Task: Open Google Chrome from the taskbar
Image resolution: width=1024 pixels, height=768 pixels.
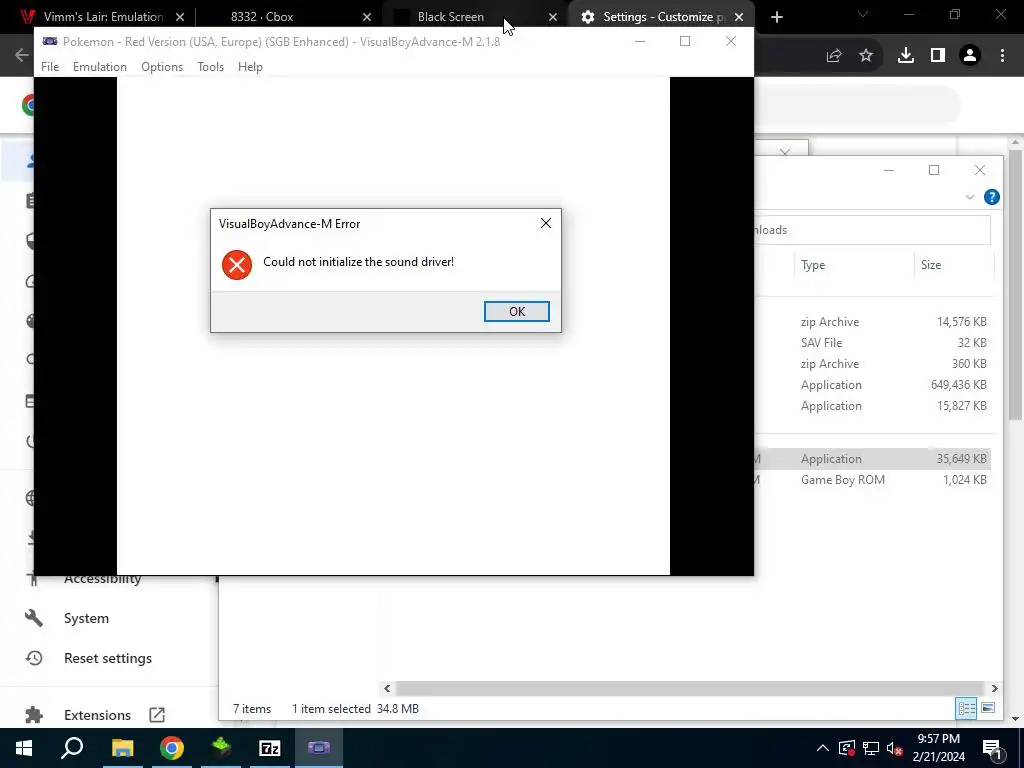Action: pyautogui.click(x=172, y=748)
